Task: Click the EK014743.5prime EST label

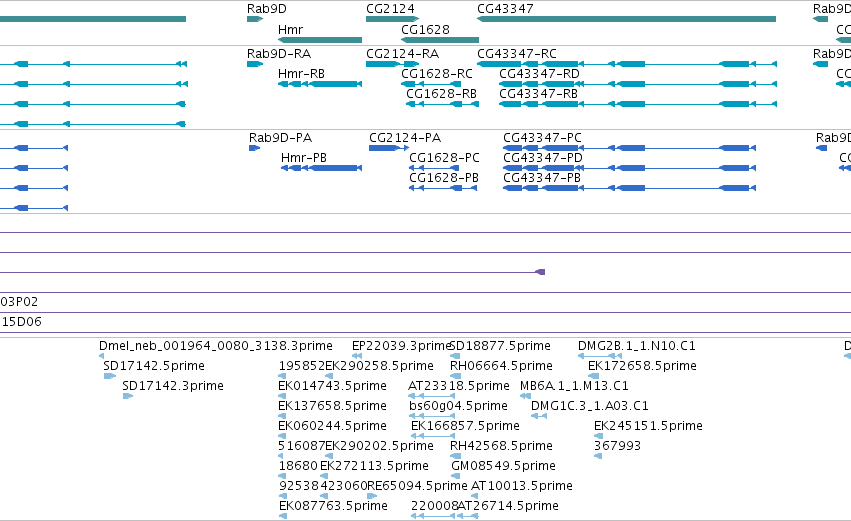Action: (332, 386)
